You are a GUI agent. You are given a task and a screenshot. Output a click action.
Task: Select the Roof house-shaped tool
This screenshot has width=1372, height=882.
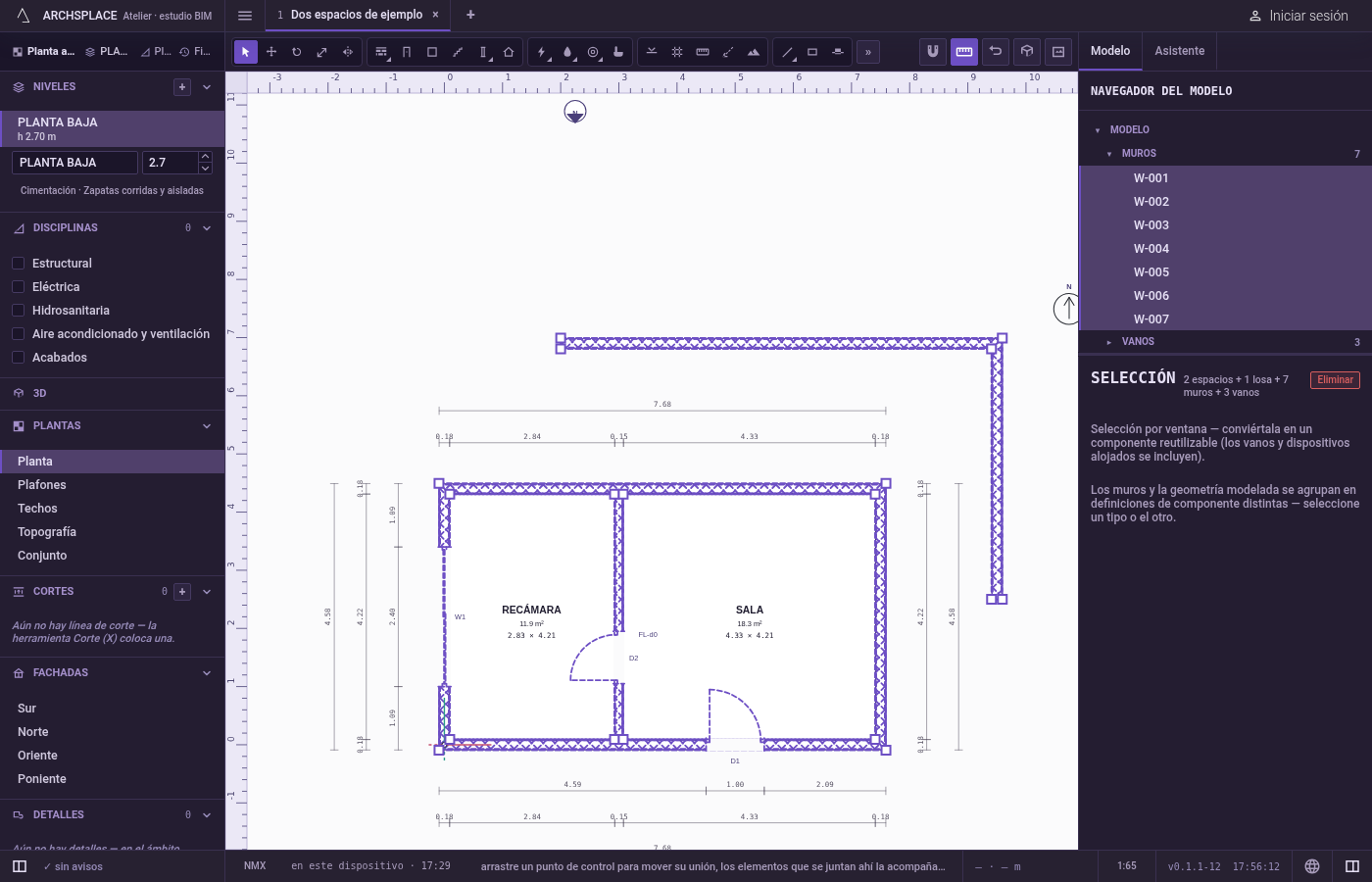(x=509, y=52)
